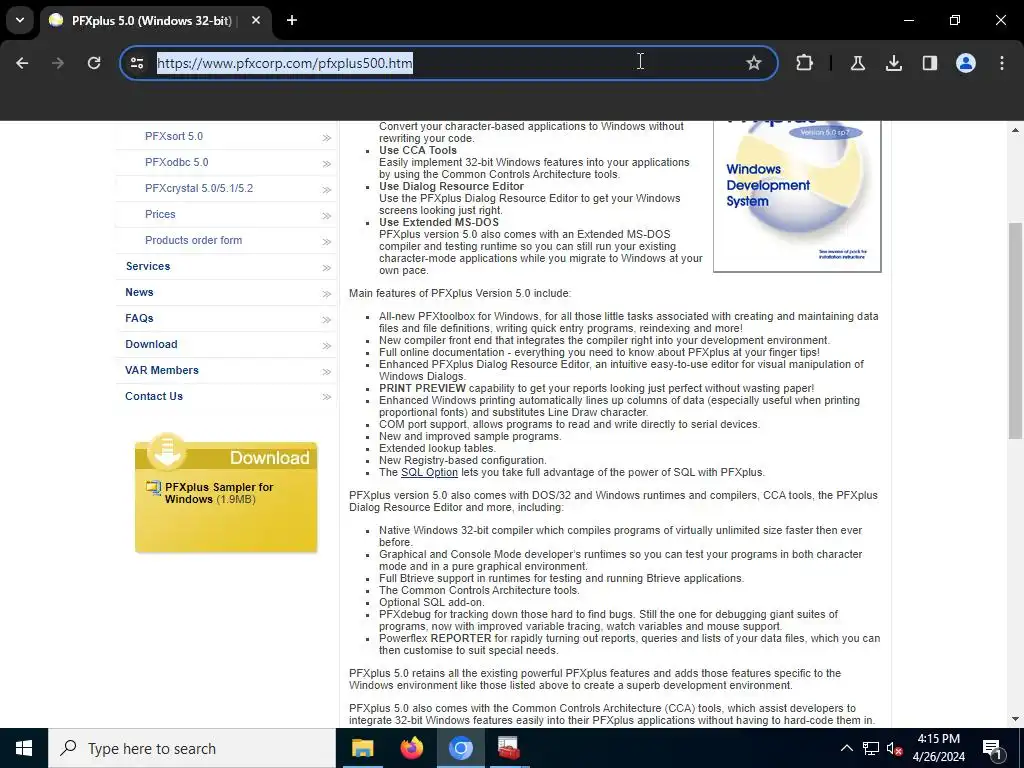Open the Prices menu item
The height and width of the screenshot is (768, 1024).
tap(160, 214)
